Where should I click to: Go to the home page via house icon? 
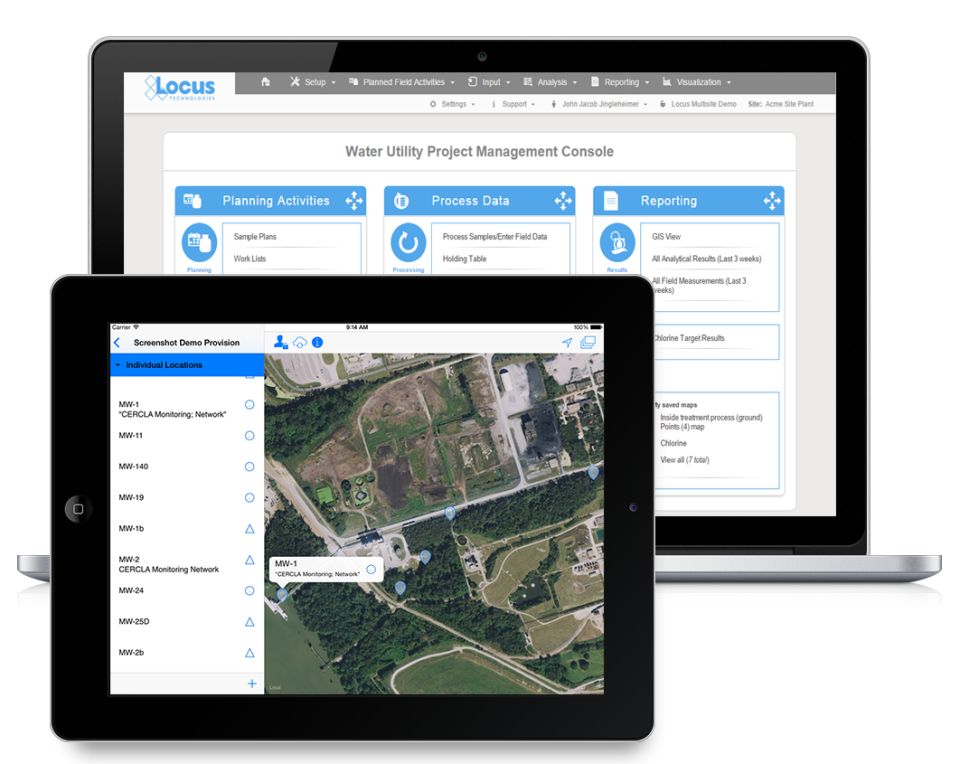(x=265, y=81)
